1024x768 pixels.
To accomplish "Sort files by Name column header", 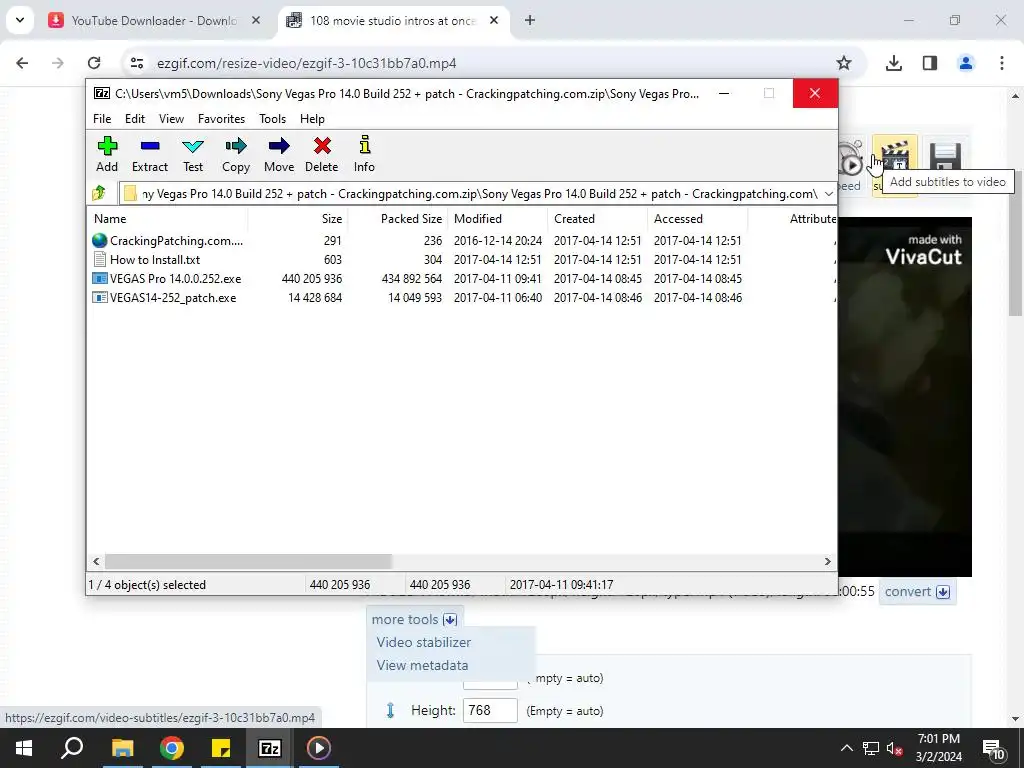I will (x=167, y=219).
